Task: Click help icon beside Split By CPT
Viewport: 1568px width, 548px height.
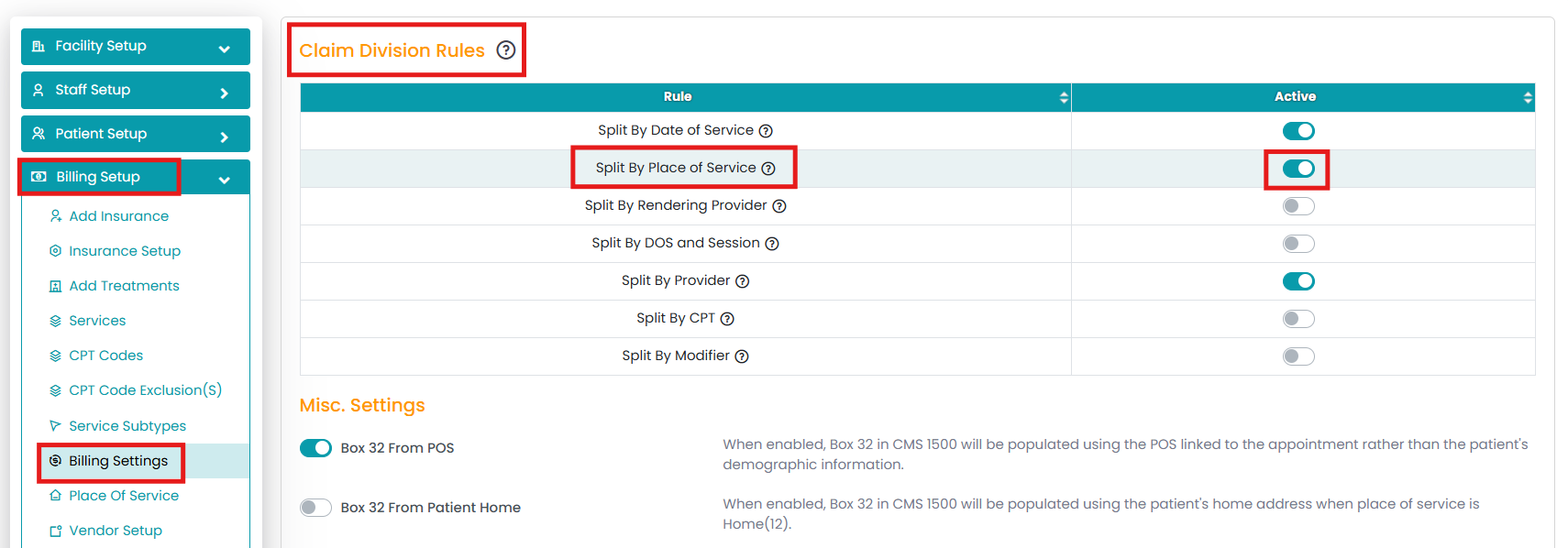Action: coord(727,319)
